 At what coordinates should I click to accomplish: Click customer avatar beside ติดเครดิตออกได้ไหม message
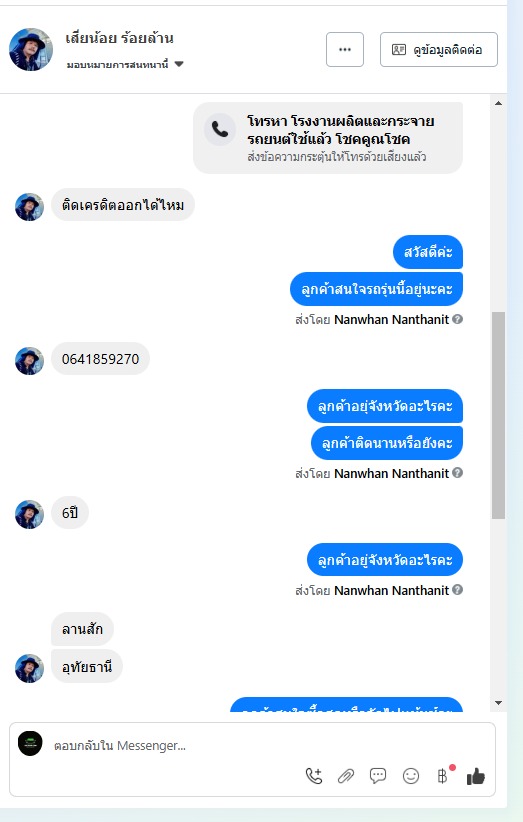tap(29, 207)
